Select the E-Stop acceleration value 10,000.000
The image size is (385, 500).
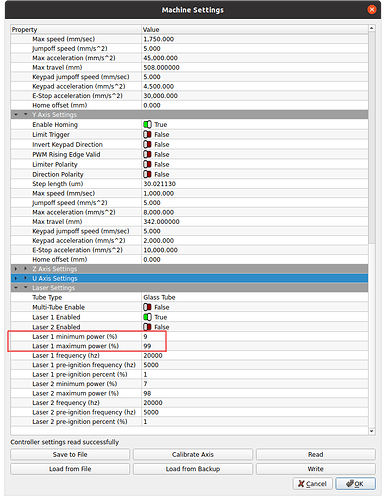[x=160, y=250]
